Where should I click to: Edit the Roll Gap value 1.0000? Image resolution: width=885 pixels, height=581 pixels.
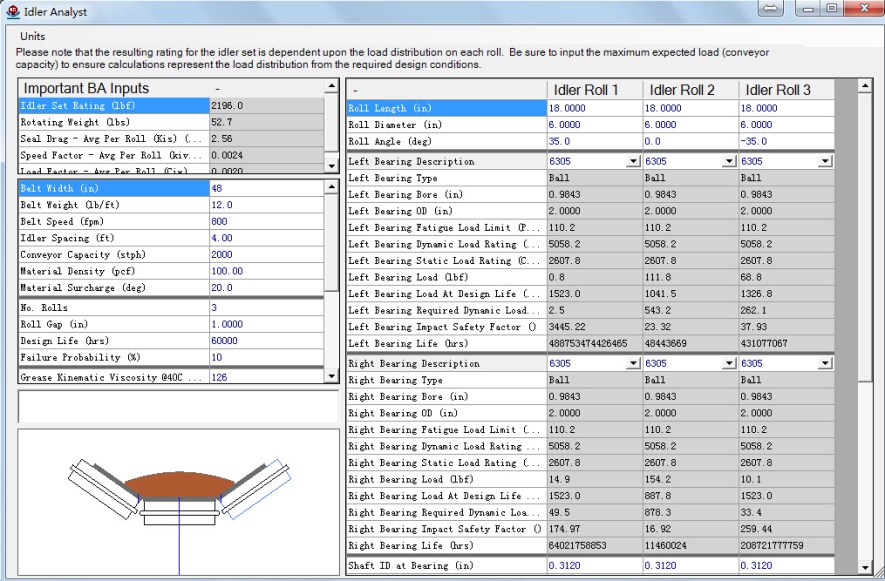pyautogui.click(x=266, y=324)
